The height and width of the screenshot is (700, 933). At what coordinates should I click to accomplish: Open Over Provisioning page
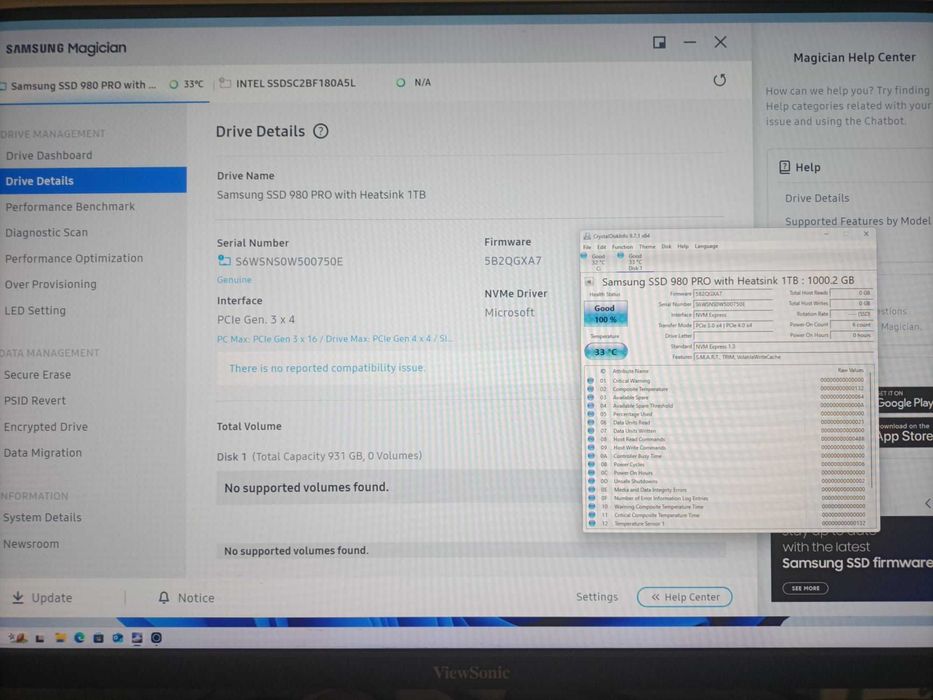click(x=51, y=285)
